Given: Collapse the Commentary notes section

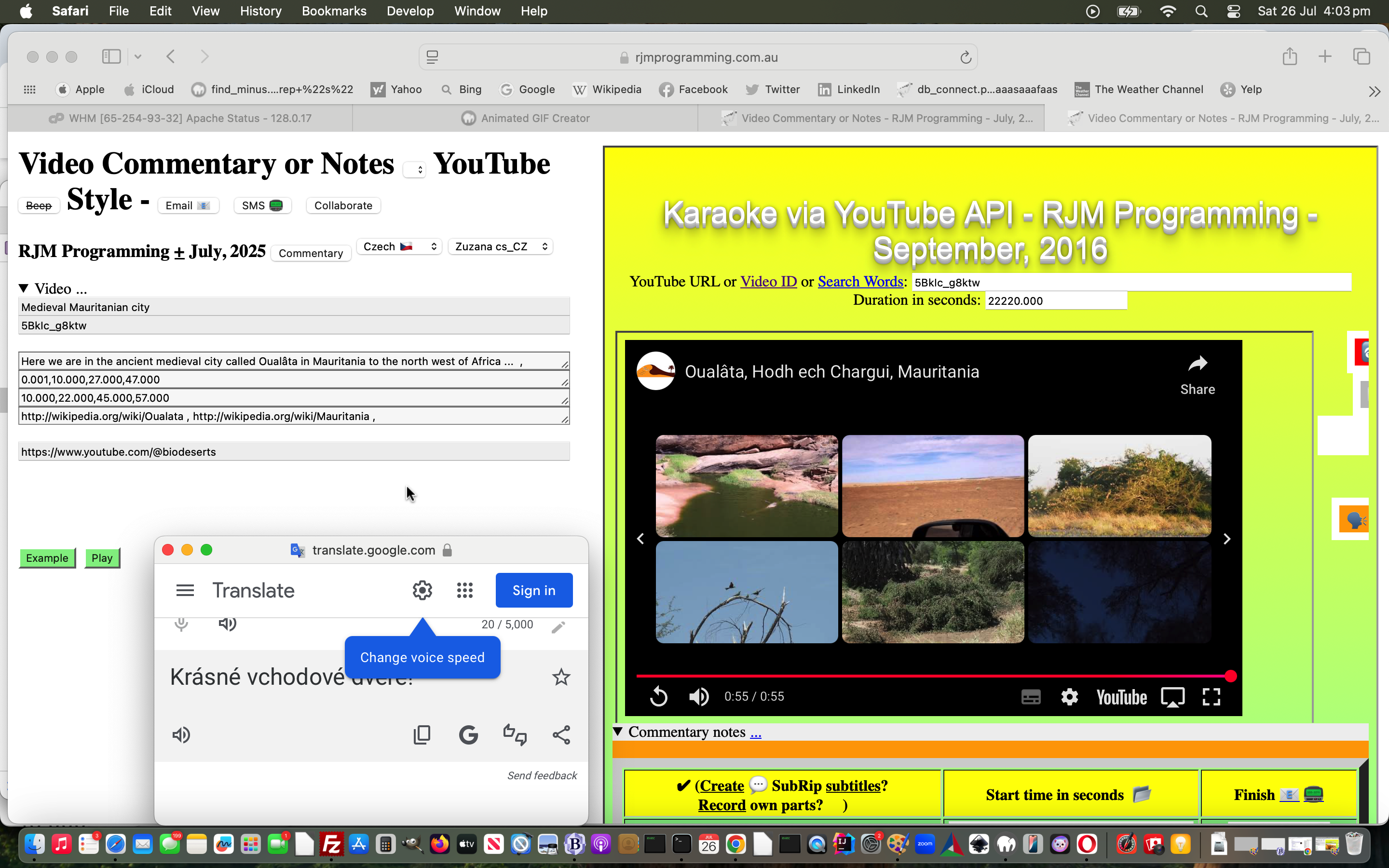Looking at the screenshot, I should coord(618,732).
